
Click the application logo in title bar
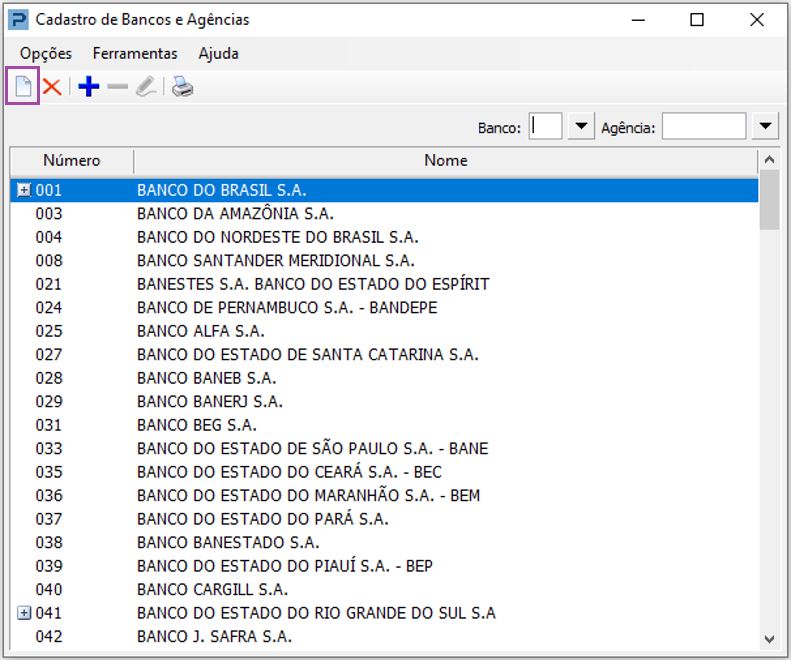click(x=18, y=20)
